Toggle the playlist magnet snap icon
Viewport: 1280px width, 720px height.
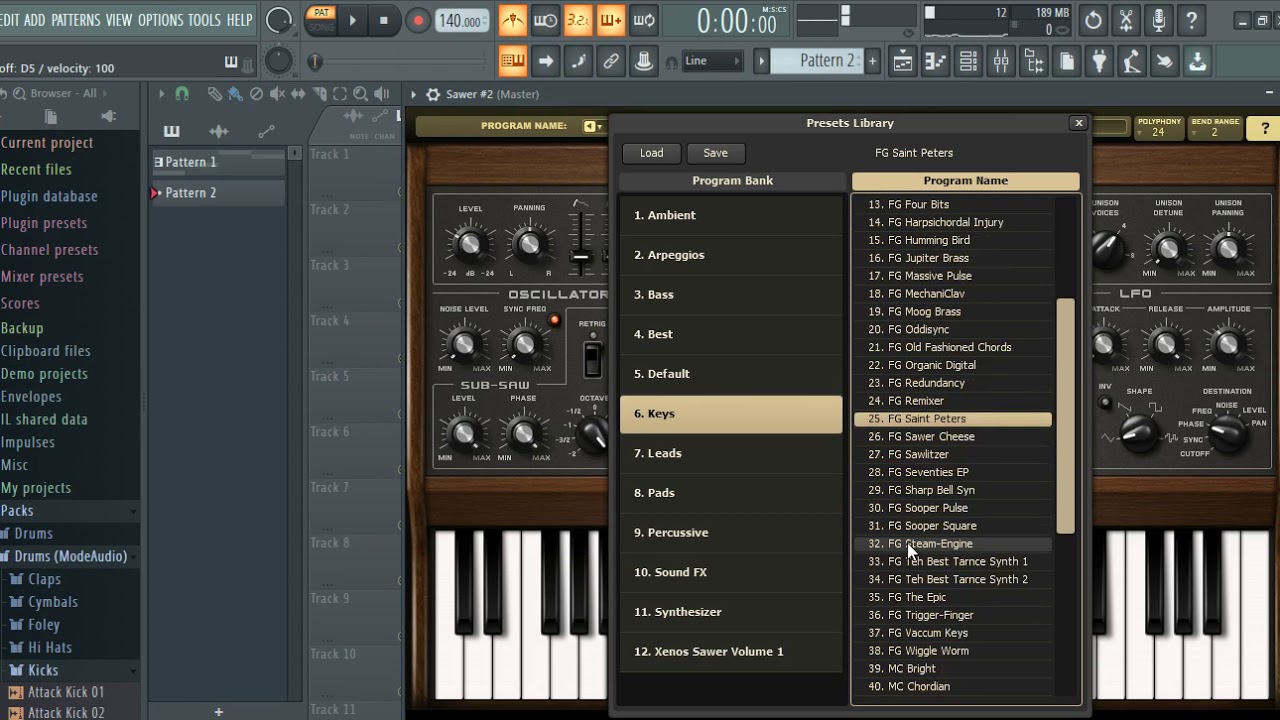click(182, 93)
